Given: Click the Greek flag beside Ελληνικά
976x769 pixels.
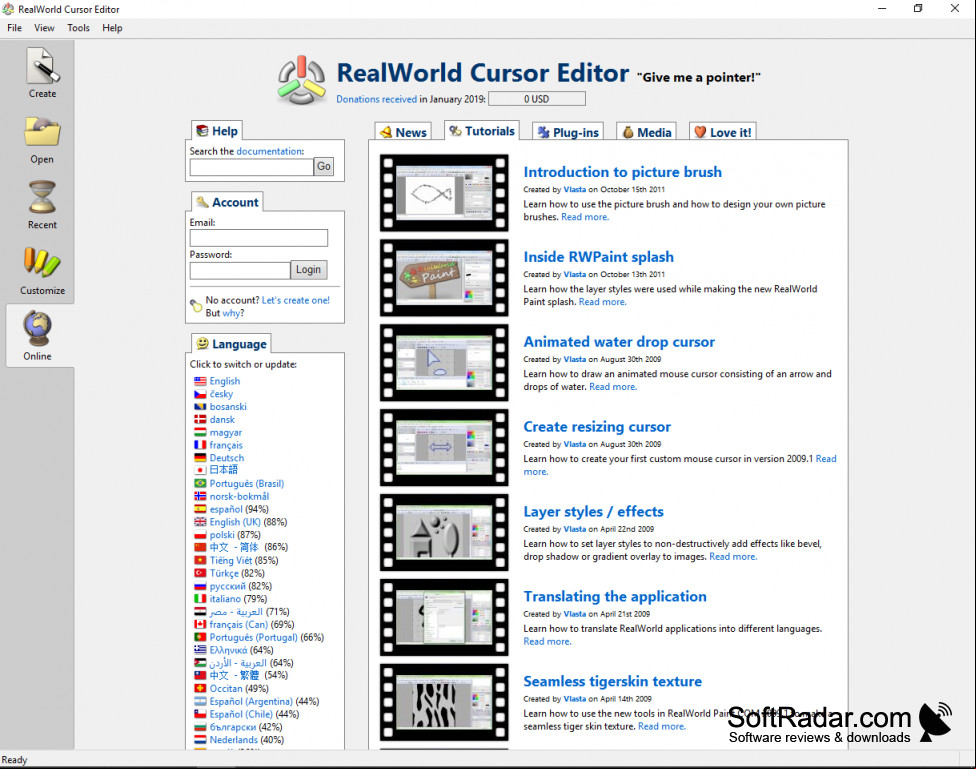Looking at the screenshot, I should pyautogui.click(x=200, y=649).
